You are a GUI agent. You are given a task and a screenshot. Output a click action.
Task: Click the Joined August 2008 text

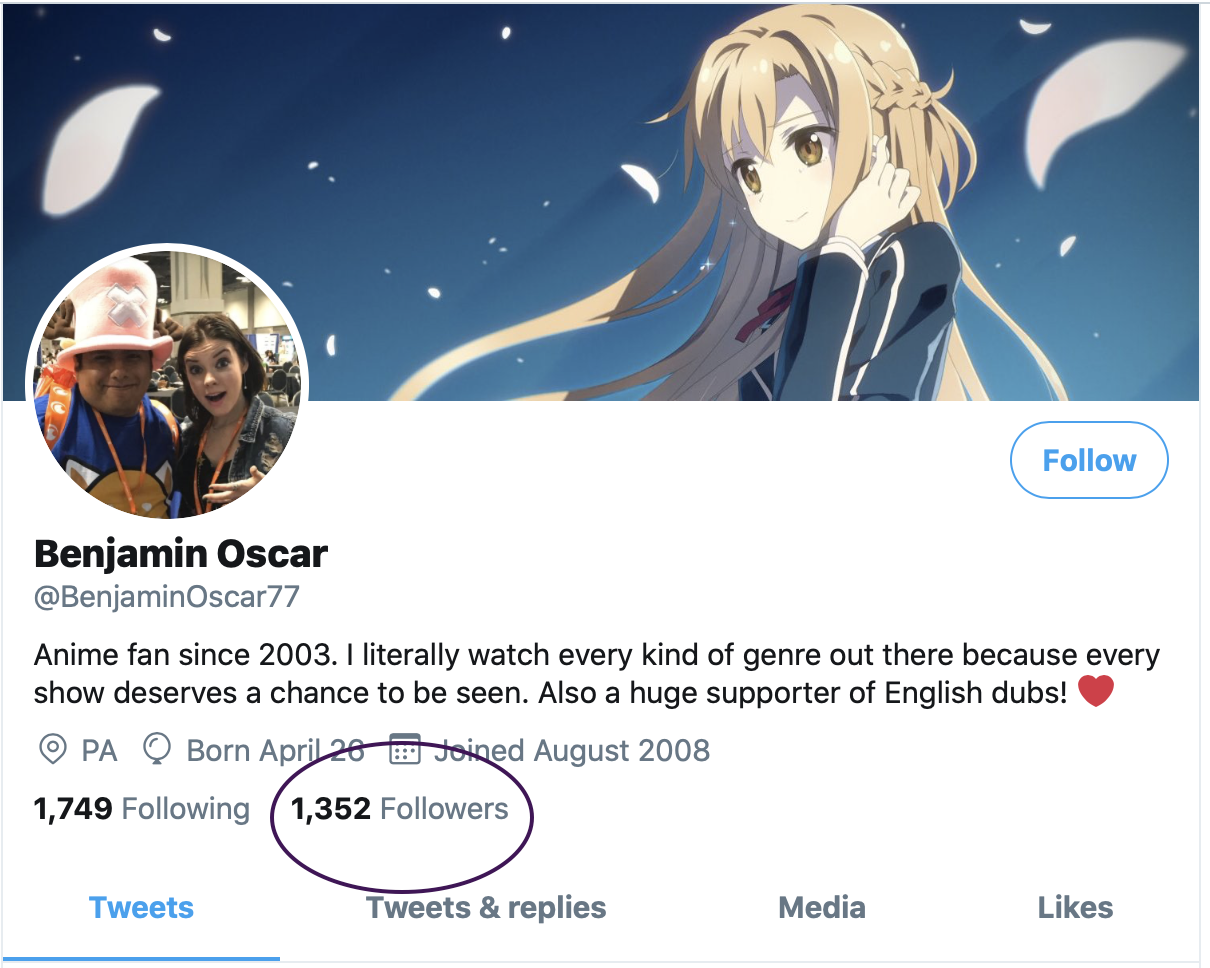point(572,751)
